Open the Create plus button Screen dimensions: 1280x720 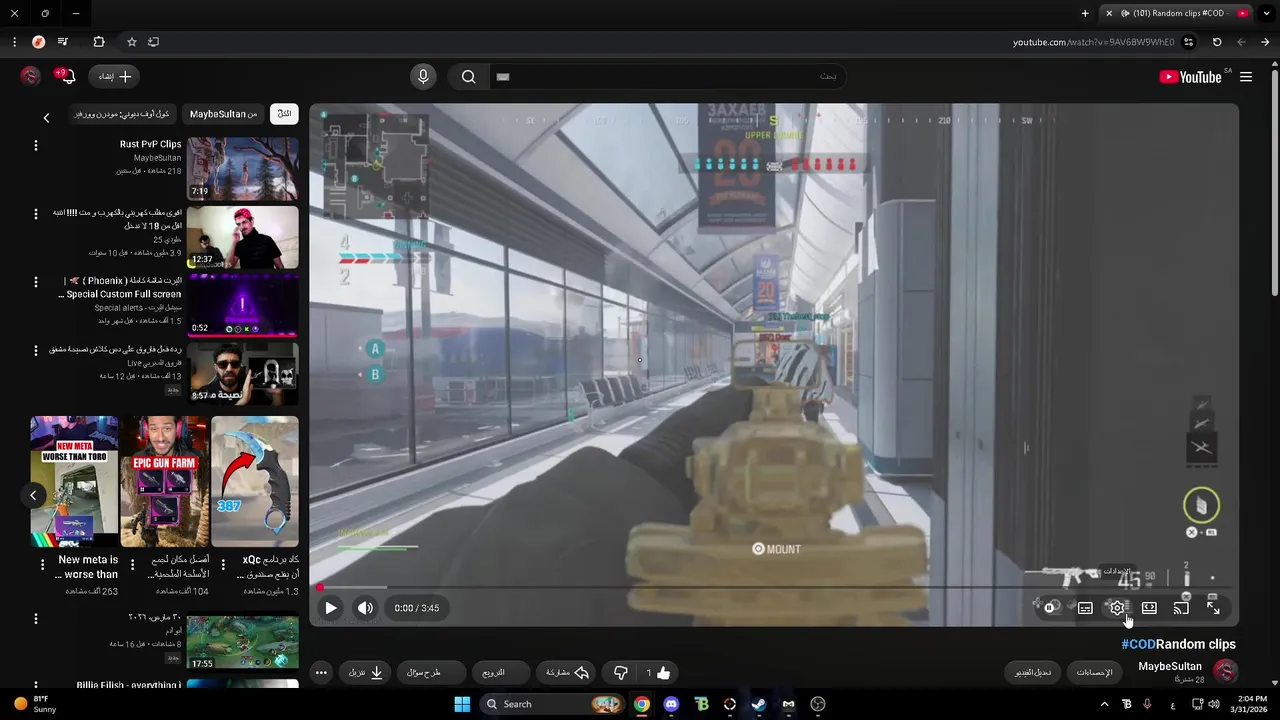point(114,77)
